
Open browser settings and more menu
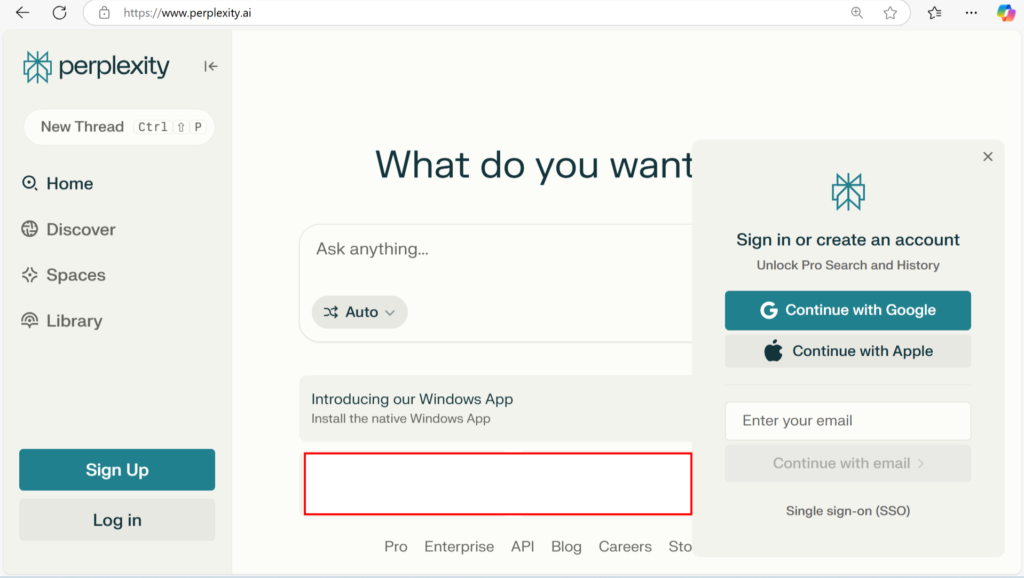coord(971,13)
